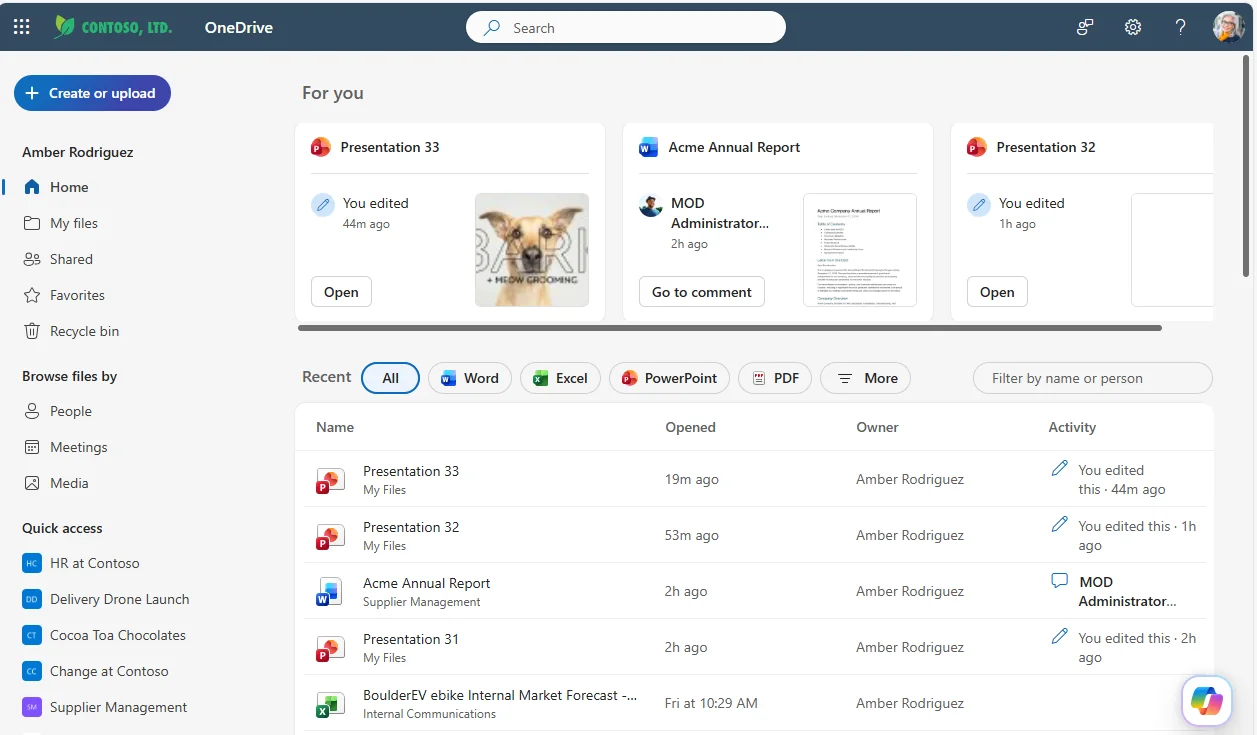This screenshot has height=735, width=1257.
Task: Open Cocoa Toa Chocolates quick access link
Action: [118, 635]
